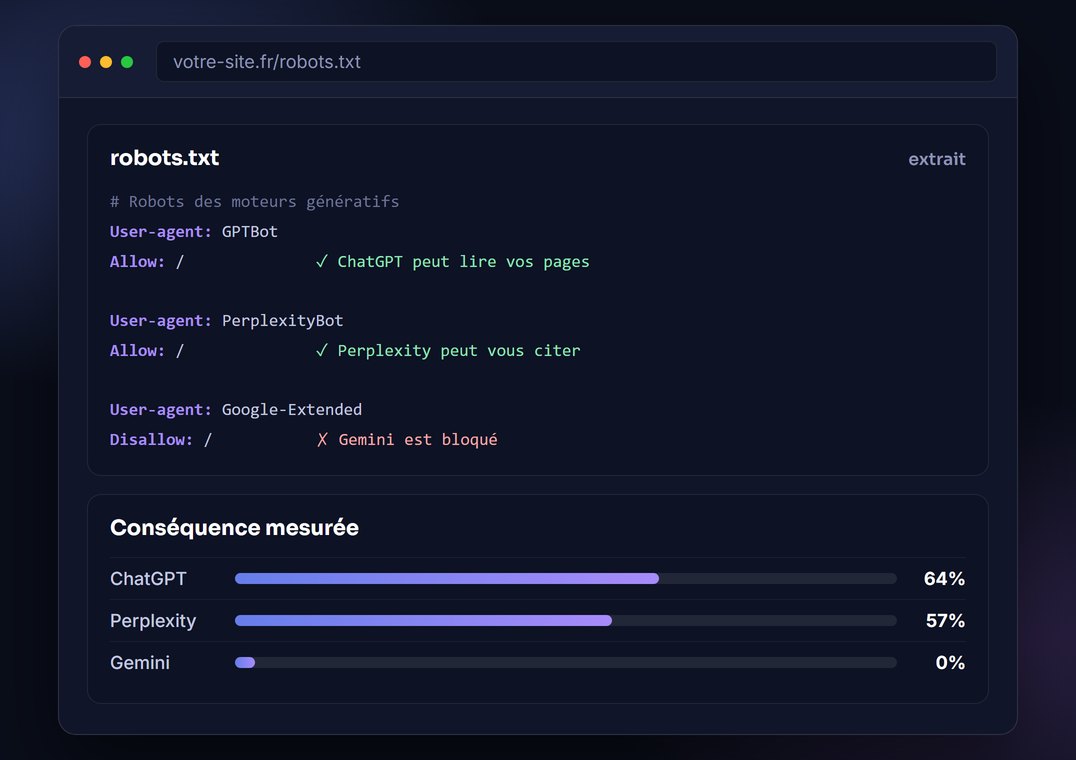Click the red close window dot

coord(85,62)
